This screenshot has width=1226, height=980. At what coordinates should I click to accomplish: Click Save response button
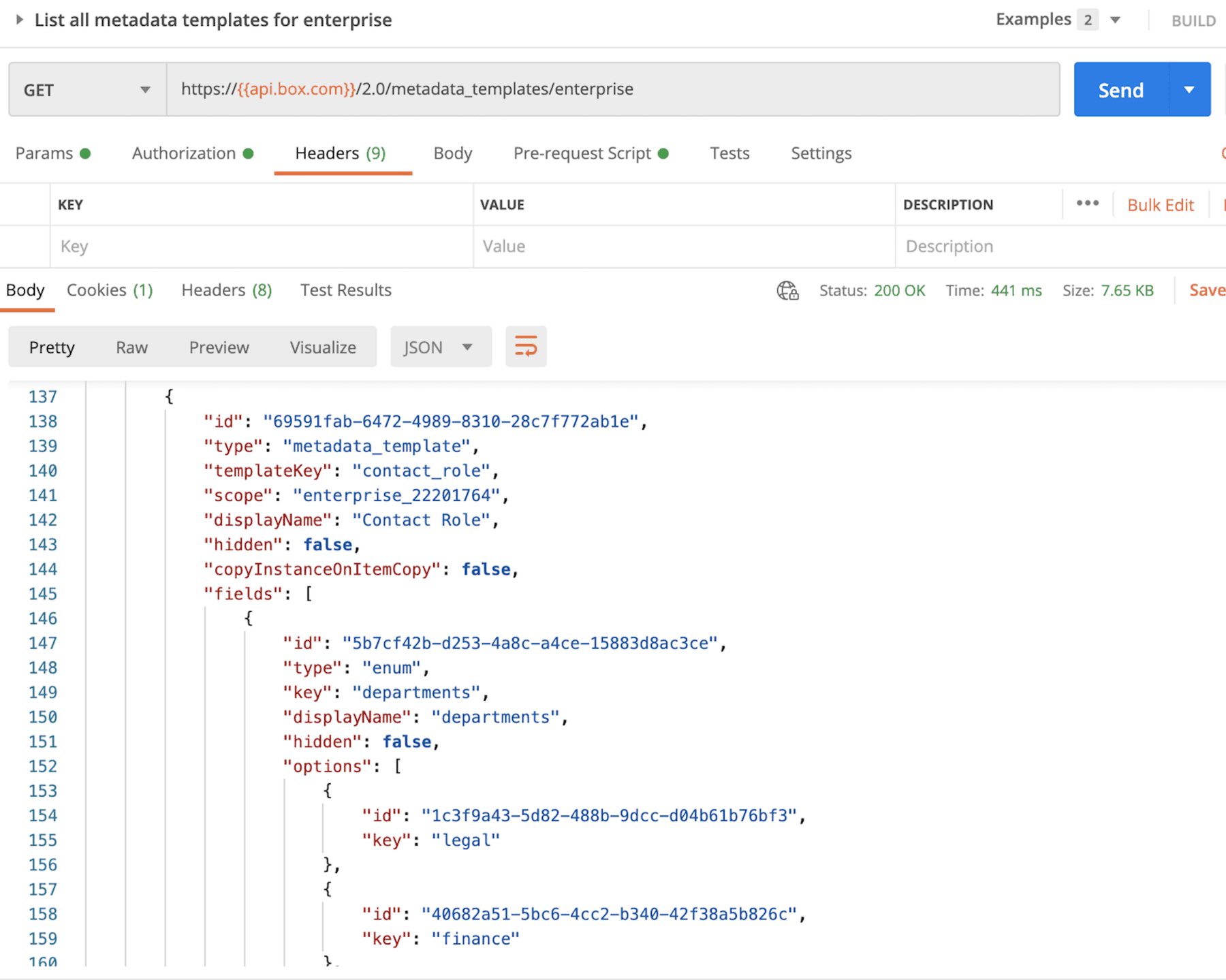(x=1207, y=290)
